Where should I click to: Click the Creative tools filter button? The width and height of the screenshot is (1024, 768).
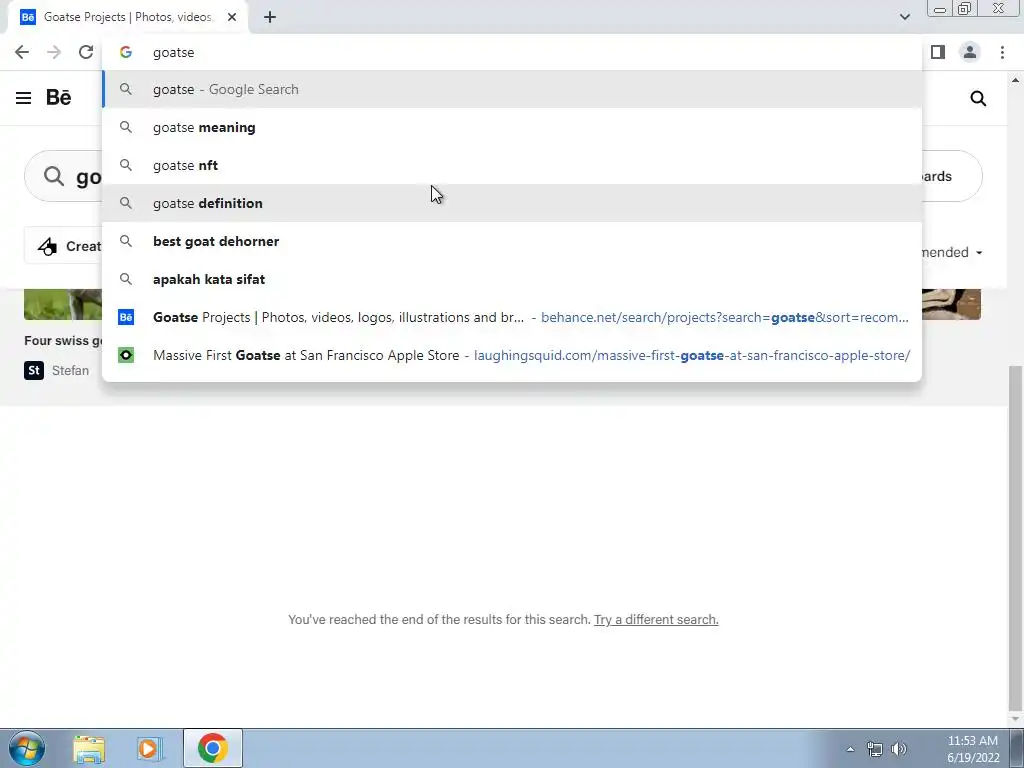click(x=63, y=246)
